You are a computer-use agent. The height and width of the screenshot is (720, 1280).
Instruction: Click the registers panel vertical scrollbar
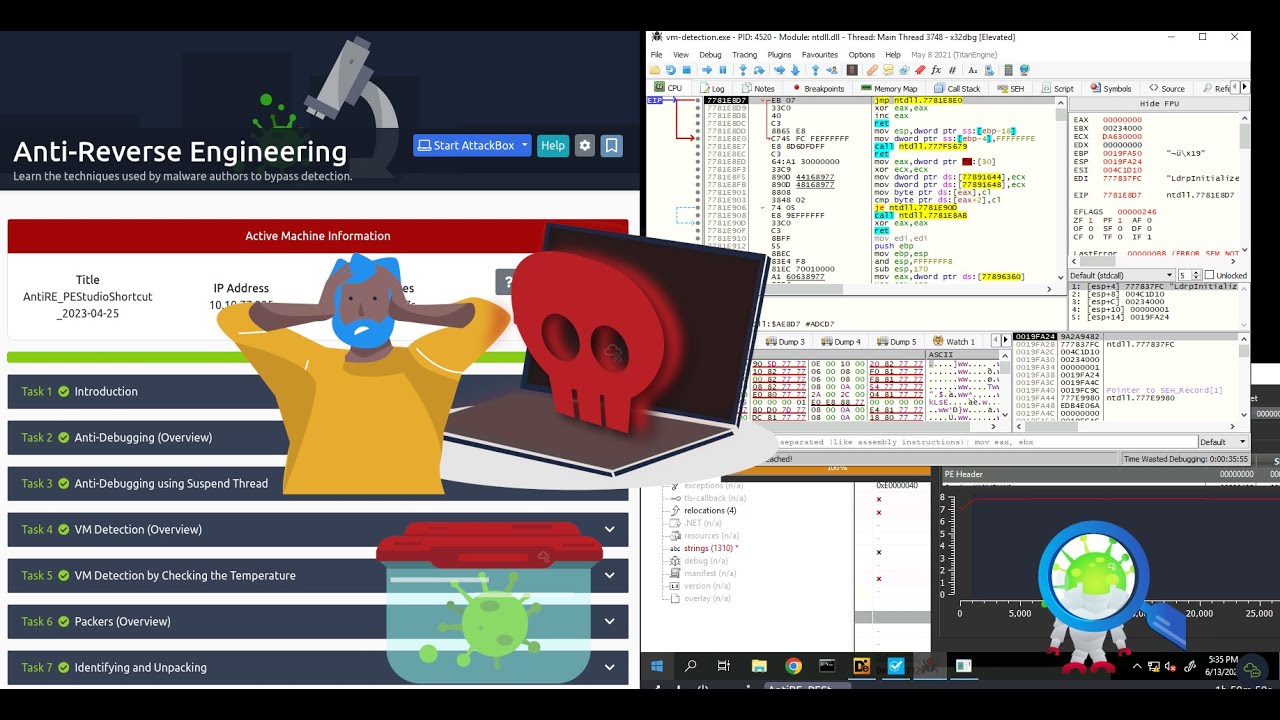[x=1245, y=185]
